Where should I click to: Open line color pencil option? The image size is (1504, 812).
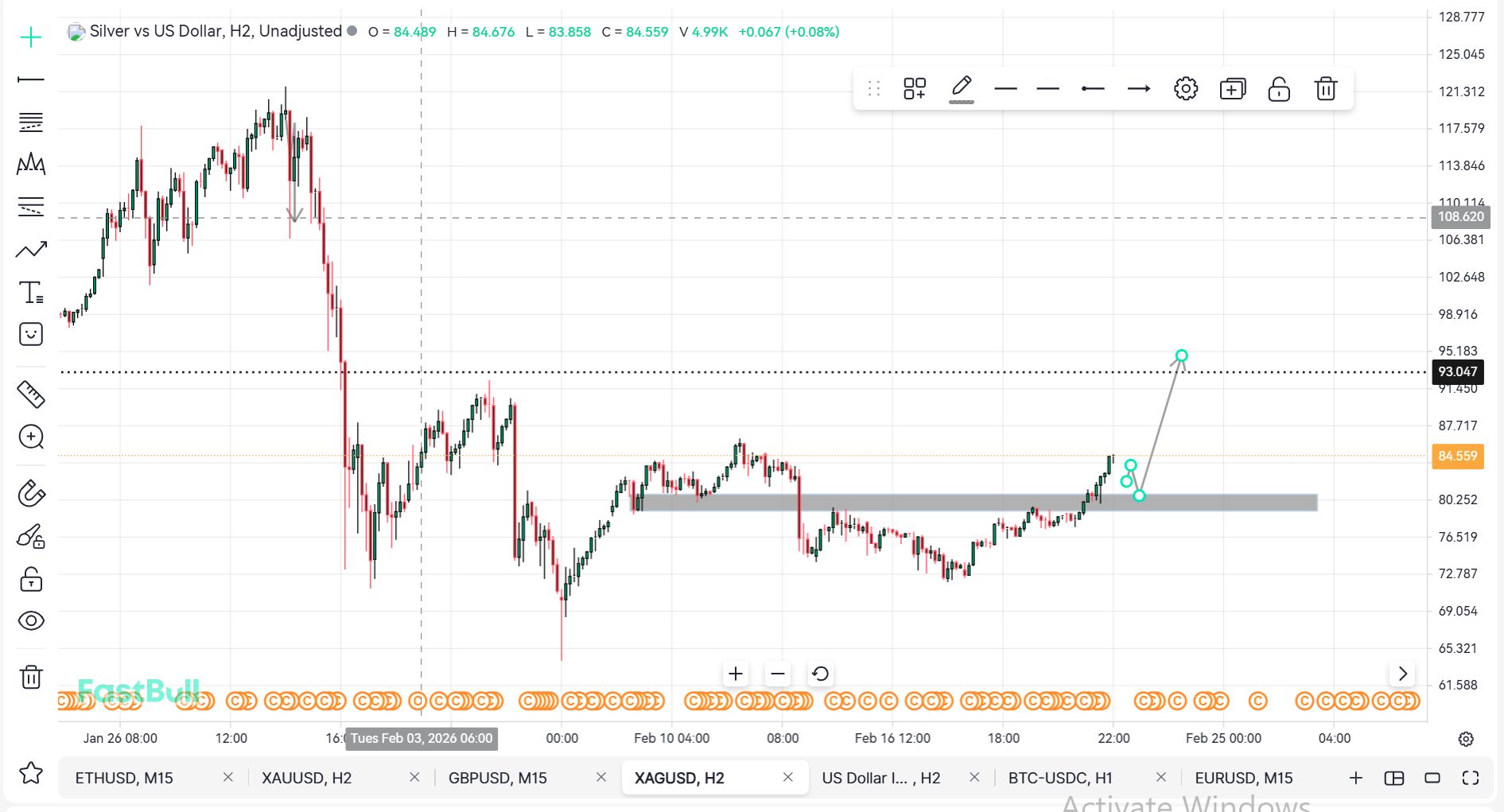pos(961,87)
